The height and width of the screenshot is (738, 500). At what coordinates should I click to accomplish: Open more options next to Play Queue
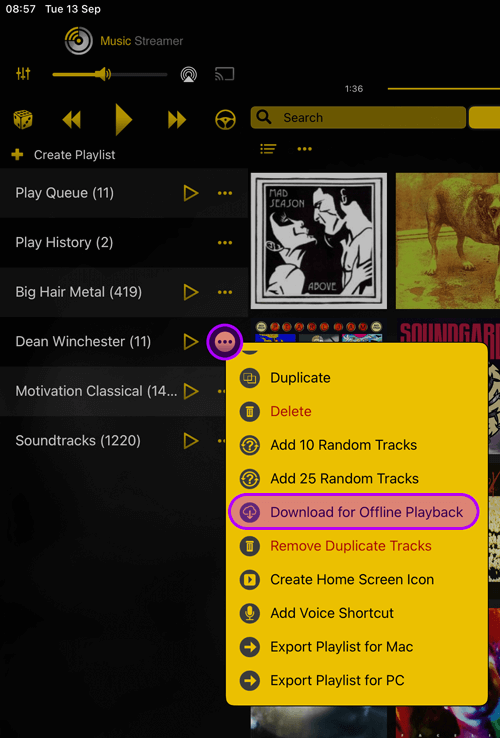pyautogui.click(x=225, y=193)
